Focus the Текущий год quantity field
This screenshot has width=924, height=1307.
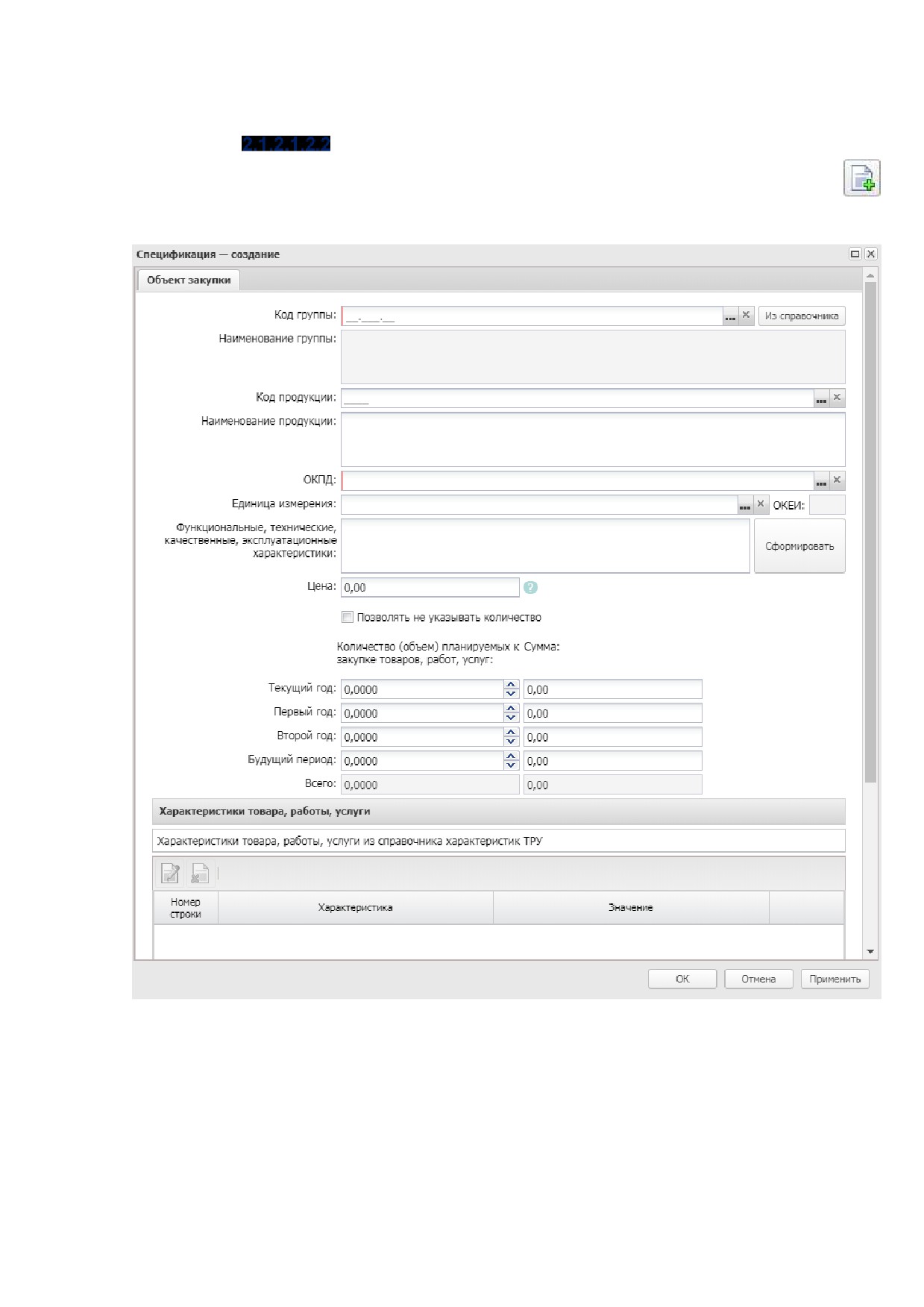[422, 689]
